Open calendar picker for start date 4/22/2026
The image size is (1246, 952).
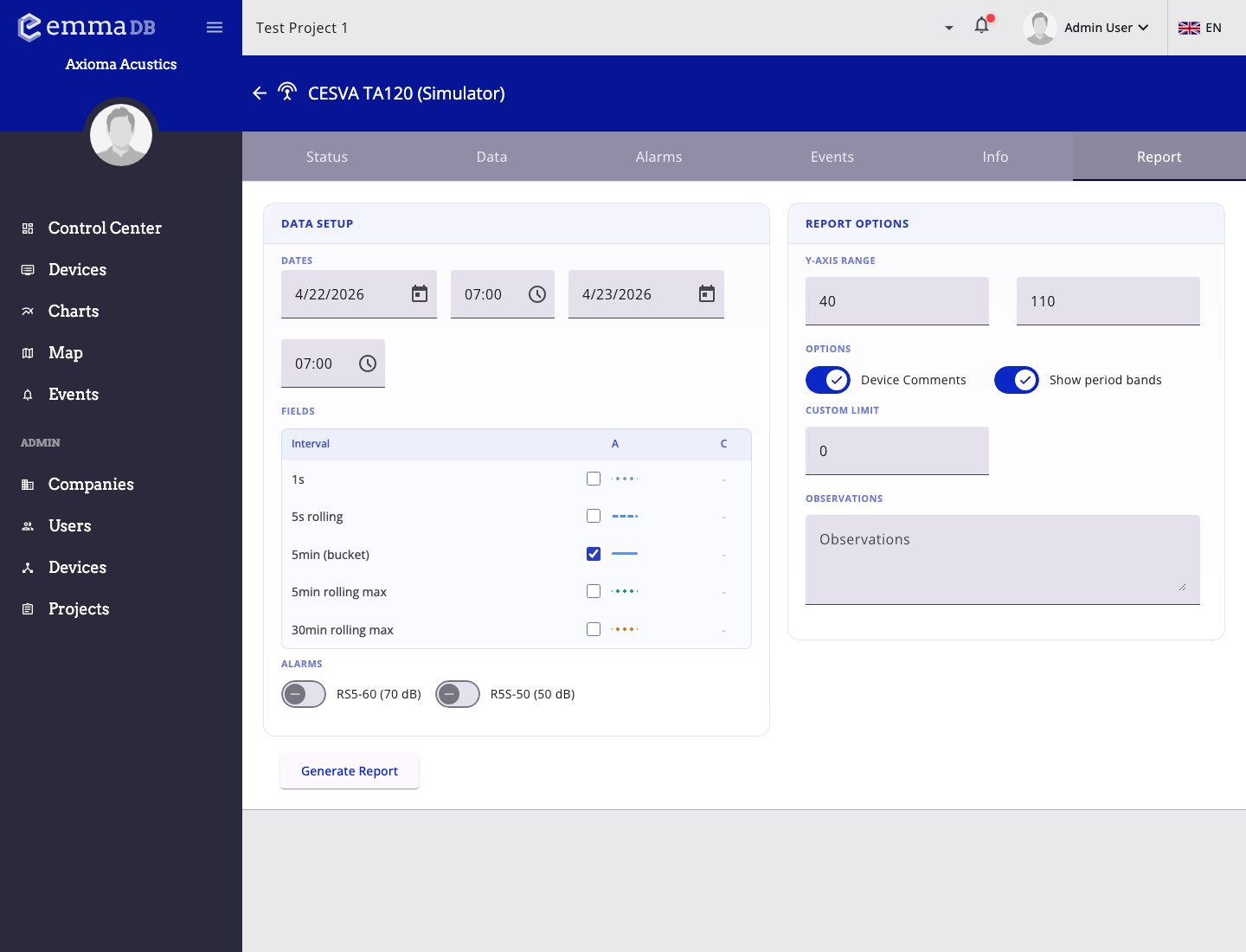tap(420, 294)
